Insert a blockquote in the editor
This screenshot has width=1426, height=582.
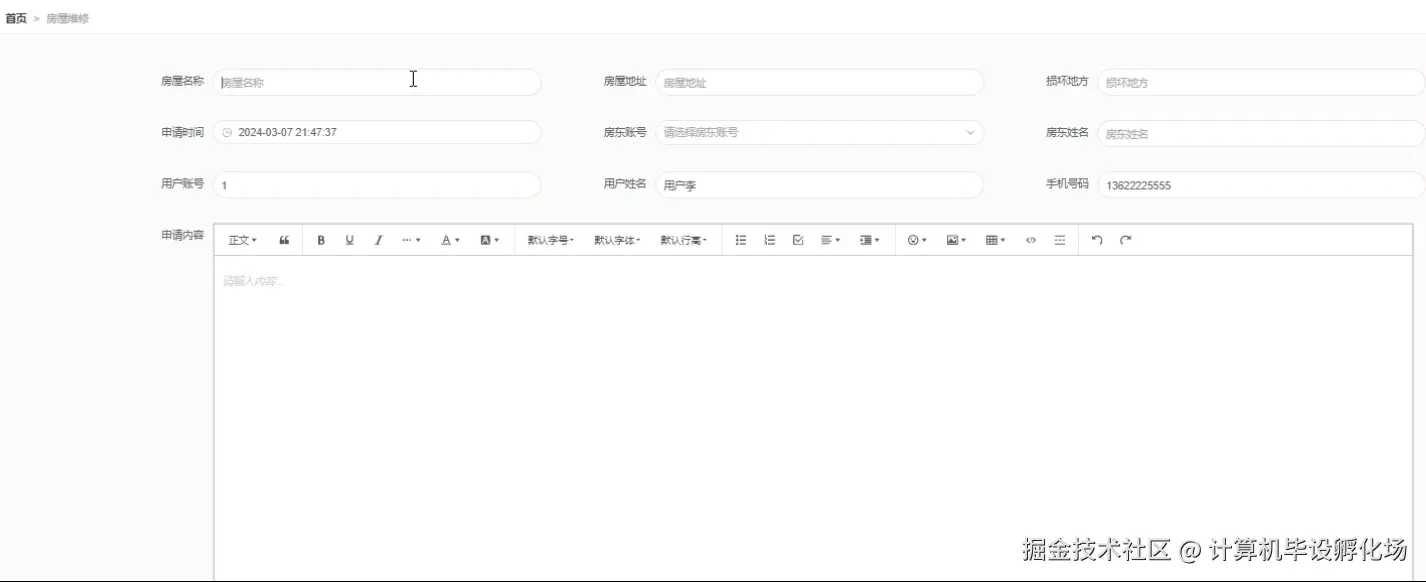pyautogui.click(x=284, y=239)
